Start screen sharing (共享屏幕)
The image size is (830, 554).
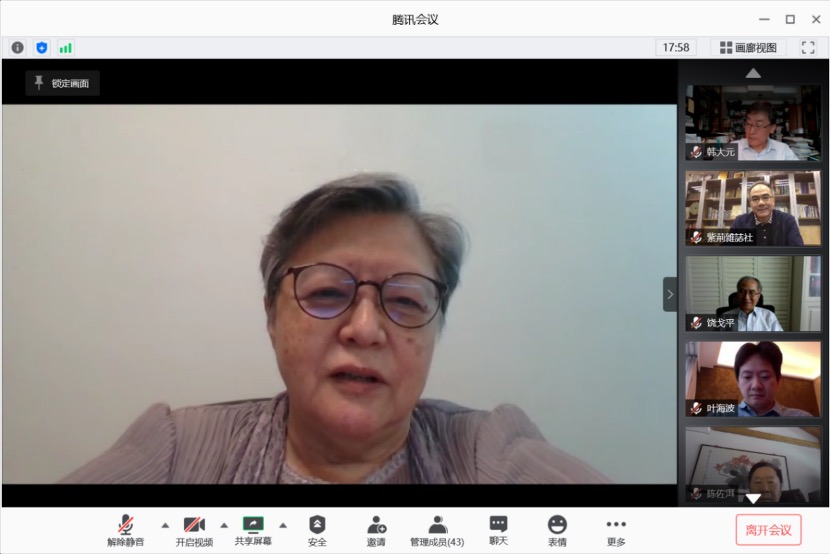(253, 530)
